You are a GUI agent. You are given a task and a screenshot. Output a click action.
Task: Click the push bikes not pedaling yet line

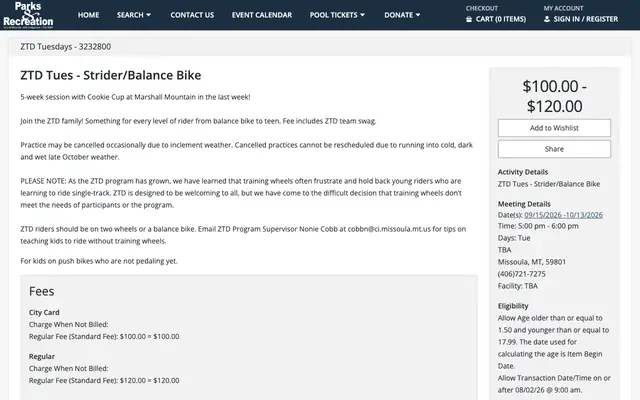click(99, 261)
